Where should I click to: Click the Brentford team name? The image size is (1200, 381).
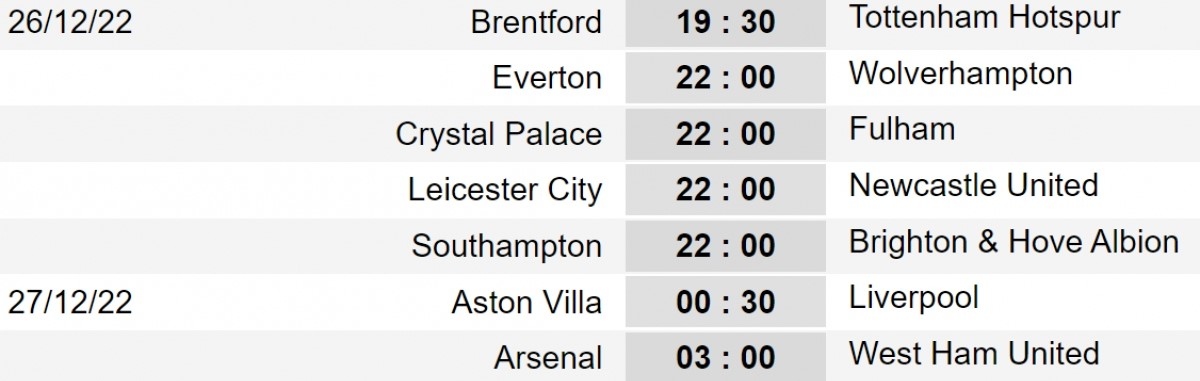pyautogui.click(x=536, y=23)
